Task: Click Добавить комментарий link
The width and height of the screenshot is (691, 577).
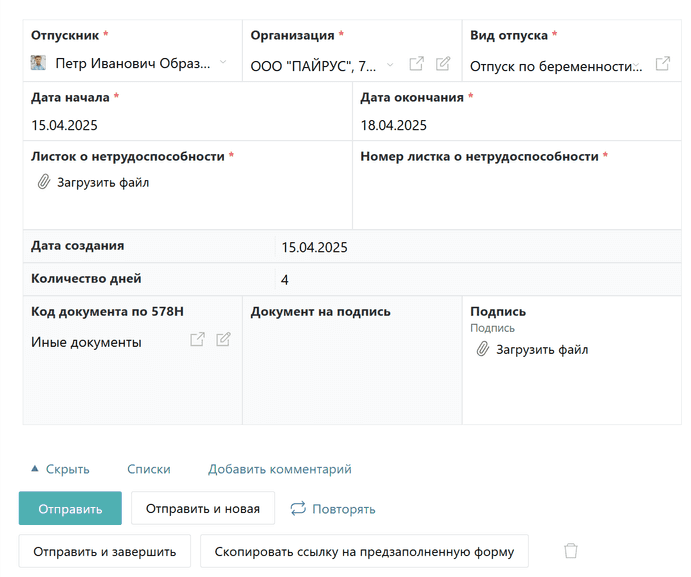Action: click(x=280, y=469)
